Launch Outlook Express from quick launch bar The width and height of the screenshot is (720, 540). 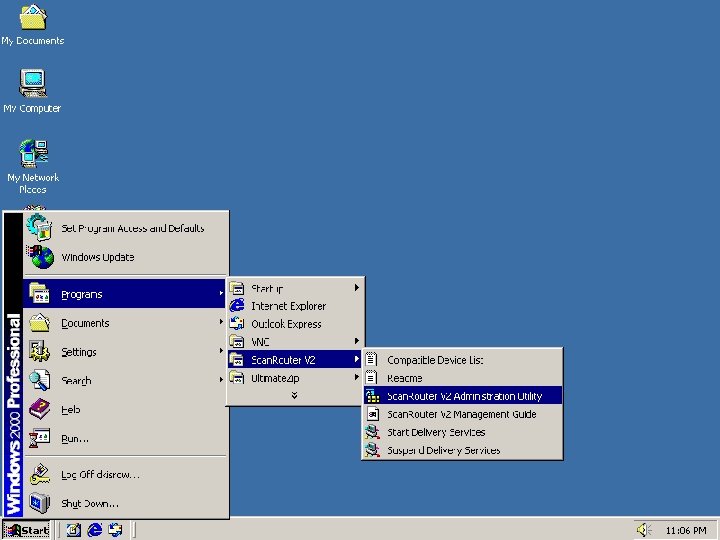(115, 530)
